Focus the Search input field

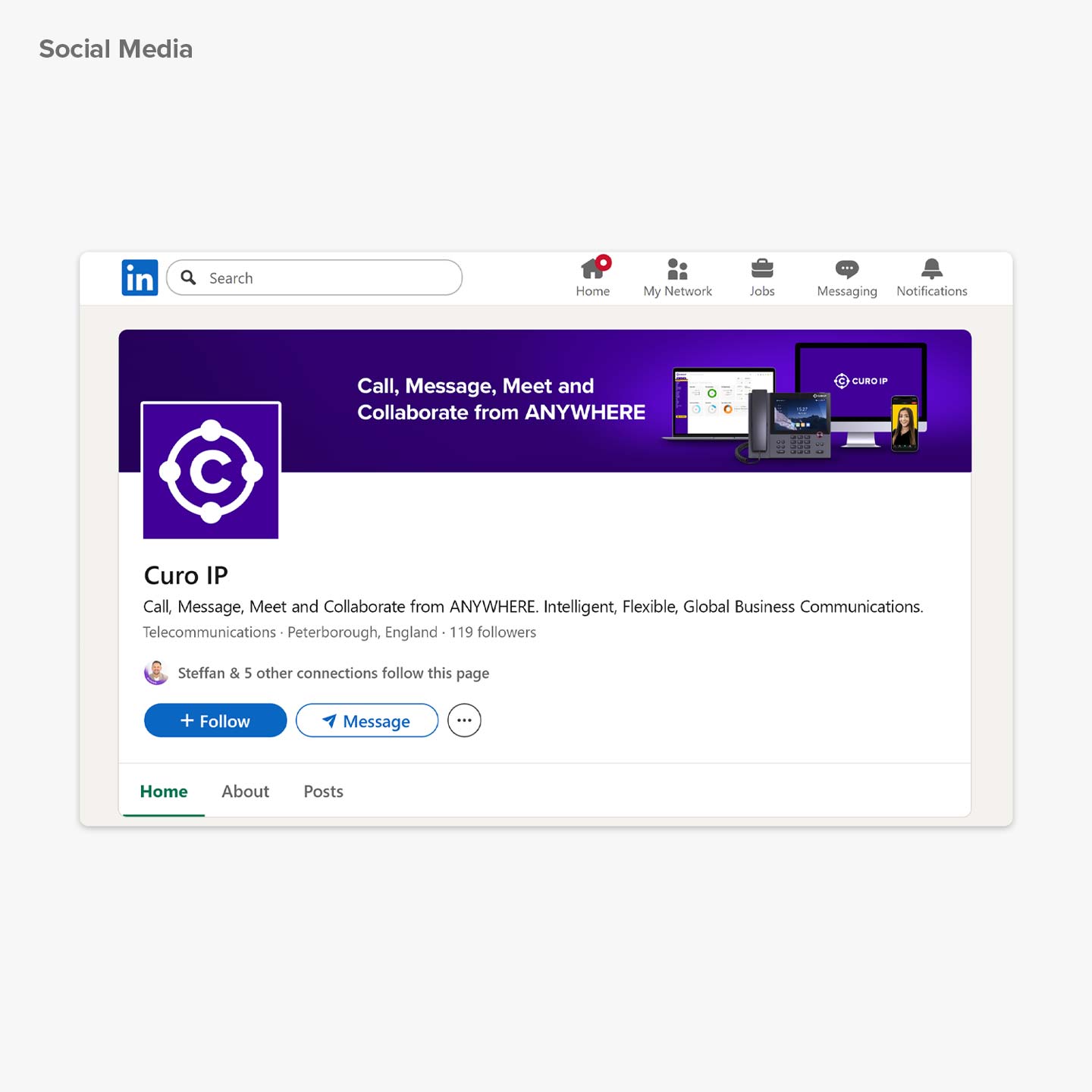pyautogui.click(x=314, y=278)
